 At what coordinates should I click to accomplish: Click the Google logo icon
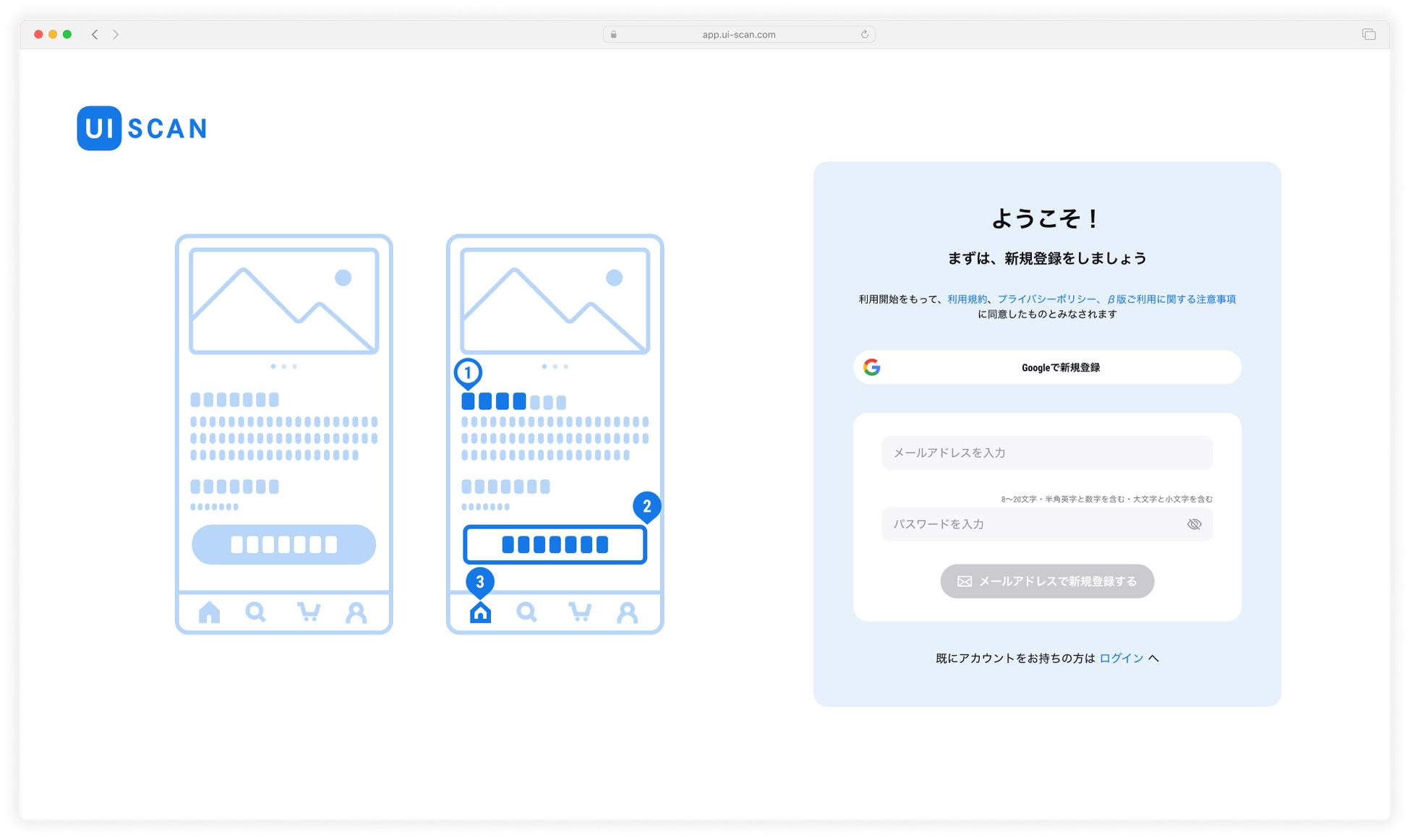[x=872, y=367]
